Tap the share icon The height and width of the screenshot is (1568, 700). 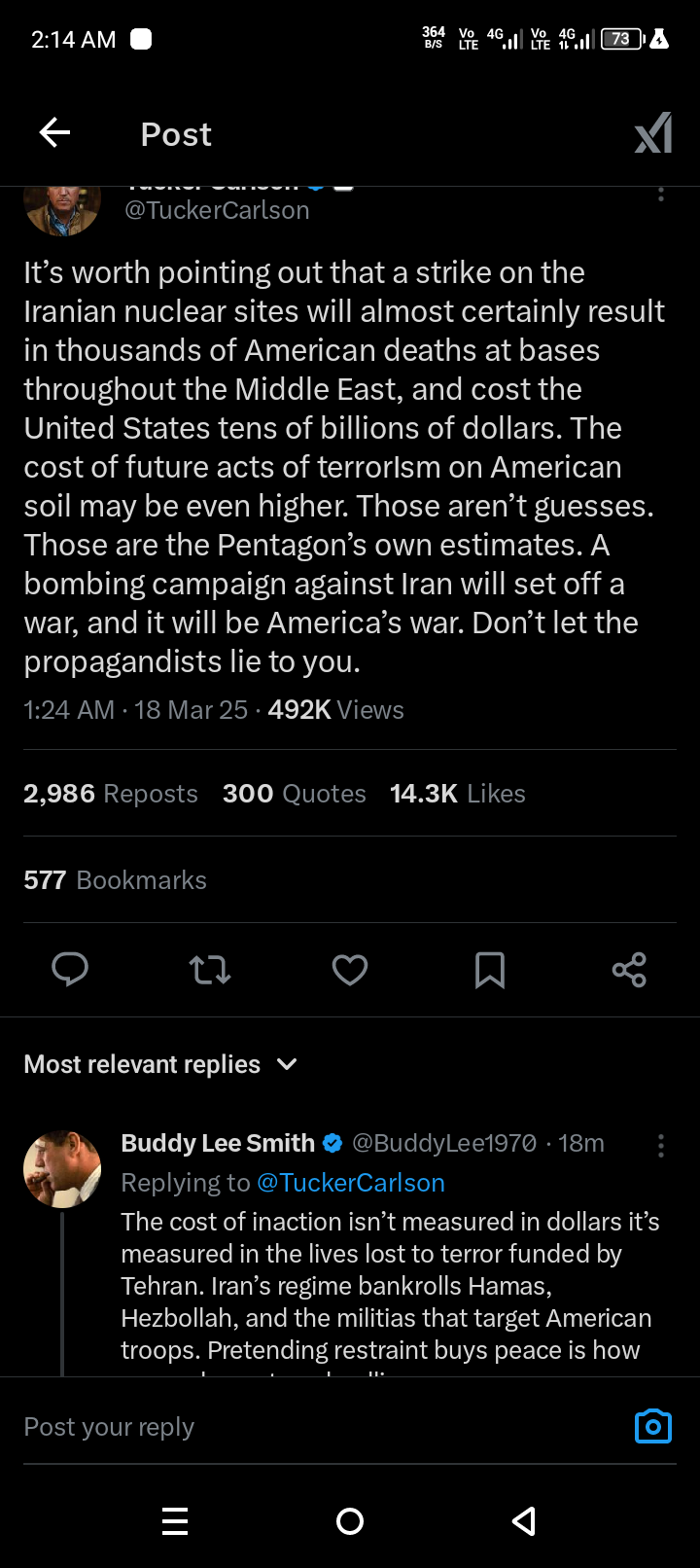pos(629,970)
